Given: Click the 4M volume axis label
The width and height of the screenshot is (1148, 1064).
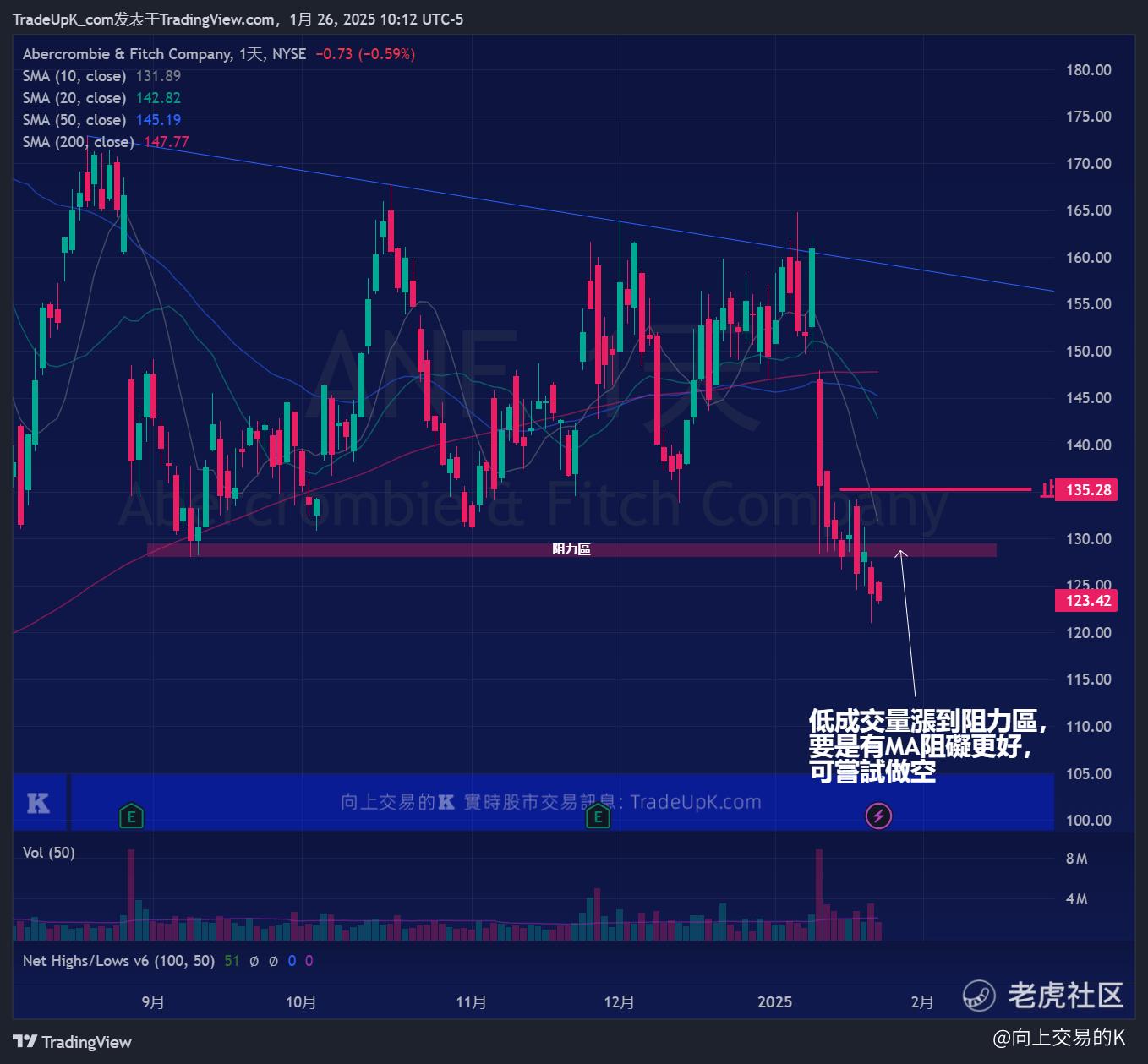Looking at the screenshot, I should pos(1077,899).
